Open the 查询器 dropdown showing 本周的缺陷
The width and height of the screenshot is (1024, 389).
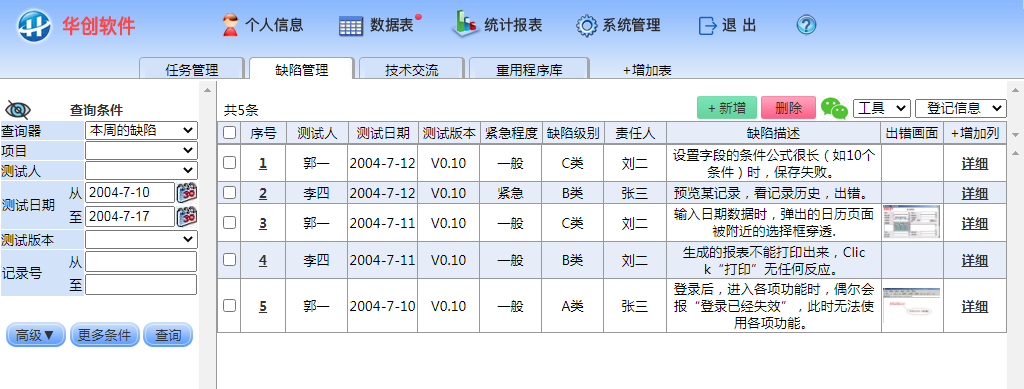pyautogui.click(x=141, y=130)
